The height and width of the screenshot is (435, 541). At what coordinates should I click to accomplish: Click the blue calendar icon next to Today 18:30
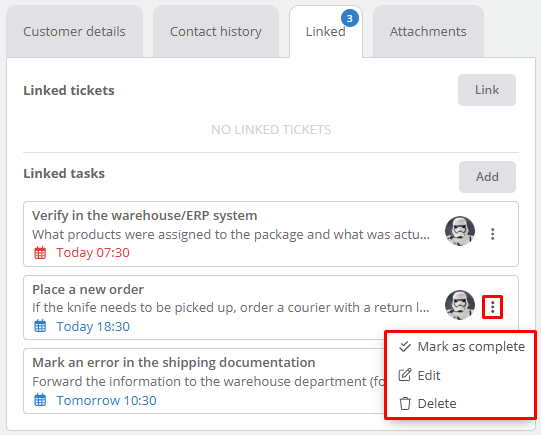coord(40,326)
